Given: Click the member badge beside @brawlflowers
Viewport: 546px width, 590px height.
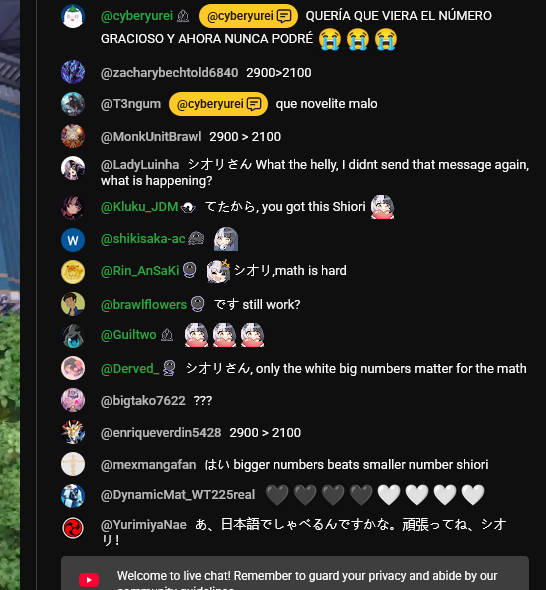Looking at the screenshot, I should point(198,304).
